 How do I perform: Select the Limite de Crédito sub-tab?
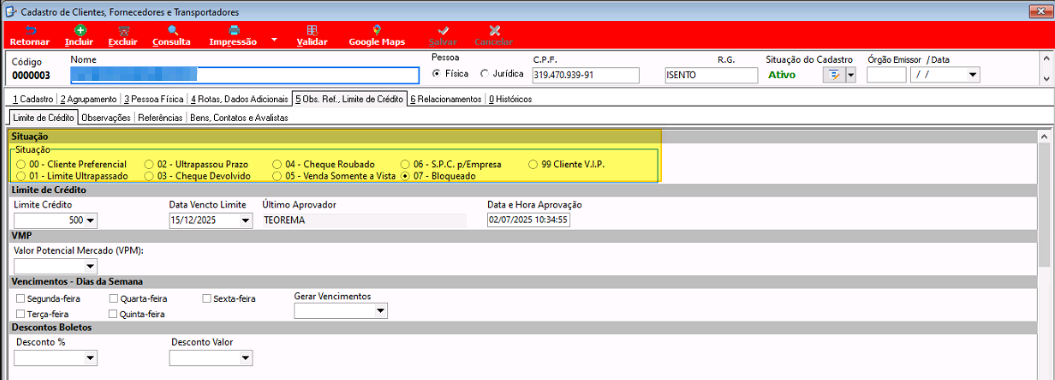(x=43, y=117)
